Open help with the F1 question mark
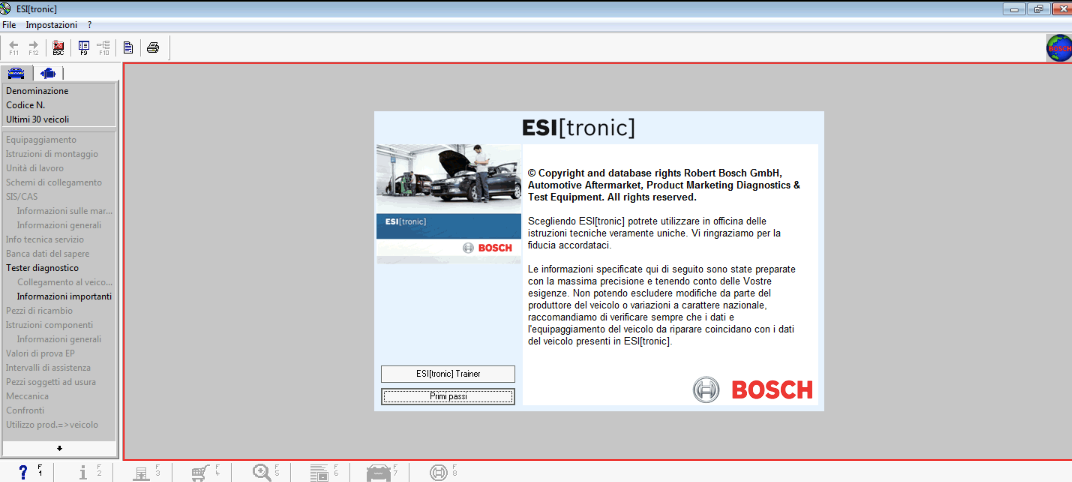Screen dimensions: 1072x482 pyautogui.click(x=23, y=472)
